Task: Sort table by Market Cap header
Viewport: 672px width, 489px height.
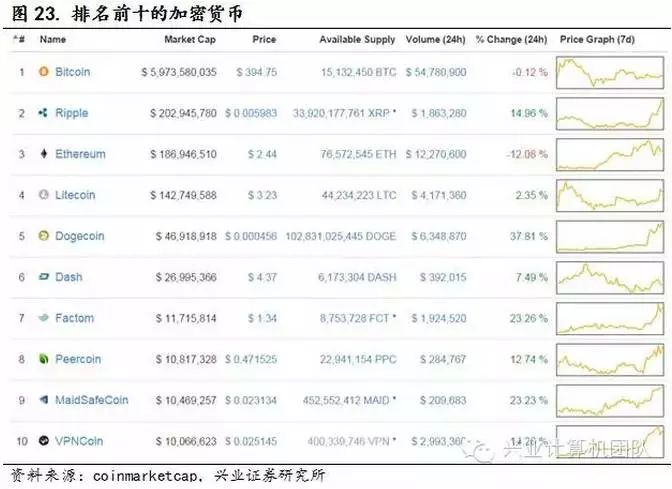Action: pos(190,39)
